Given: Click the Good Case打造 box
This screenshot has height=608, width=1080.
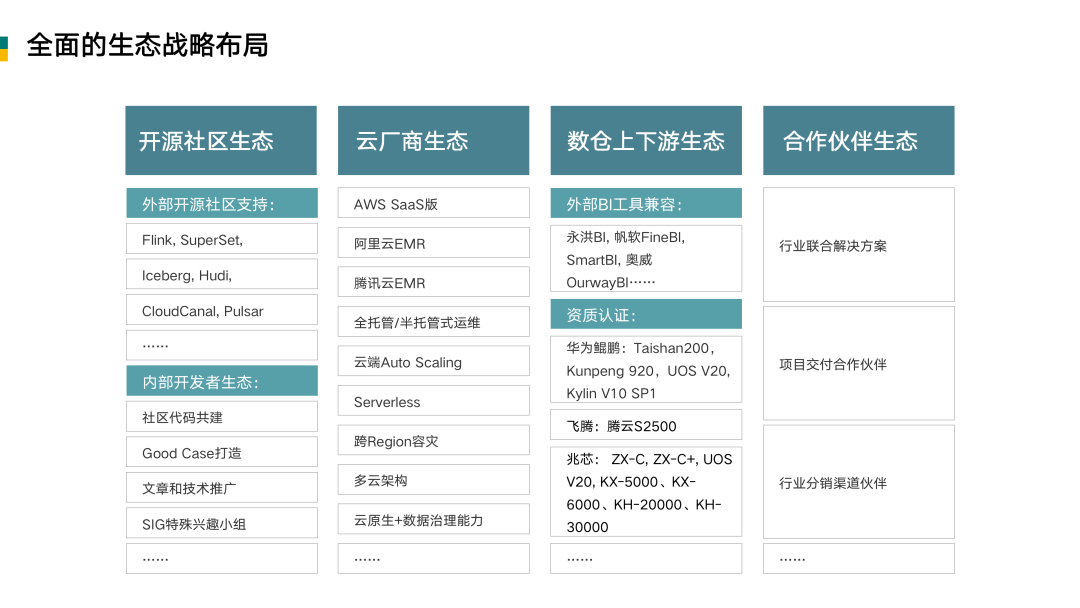Looking at the screenshot, I should 222,452.
